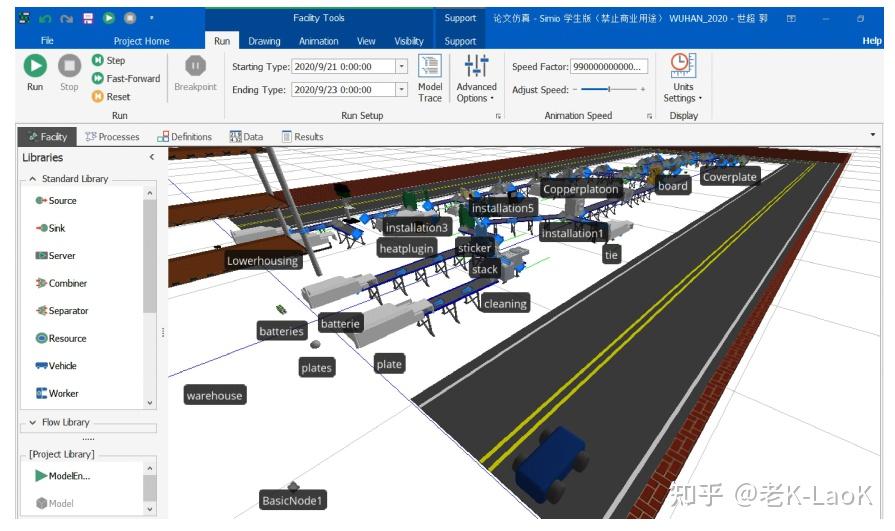
Task: Adjust the animation Speed slider
Action: [x=609, y=90]
